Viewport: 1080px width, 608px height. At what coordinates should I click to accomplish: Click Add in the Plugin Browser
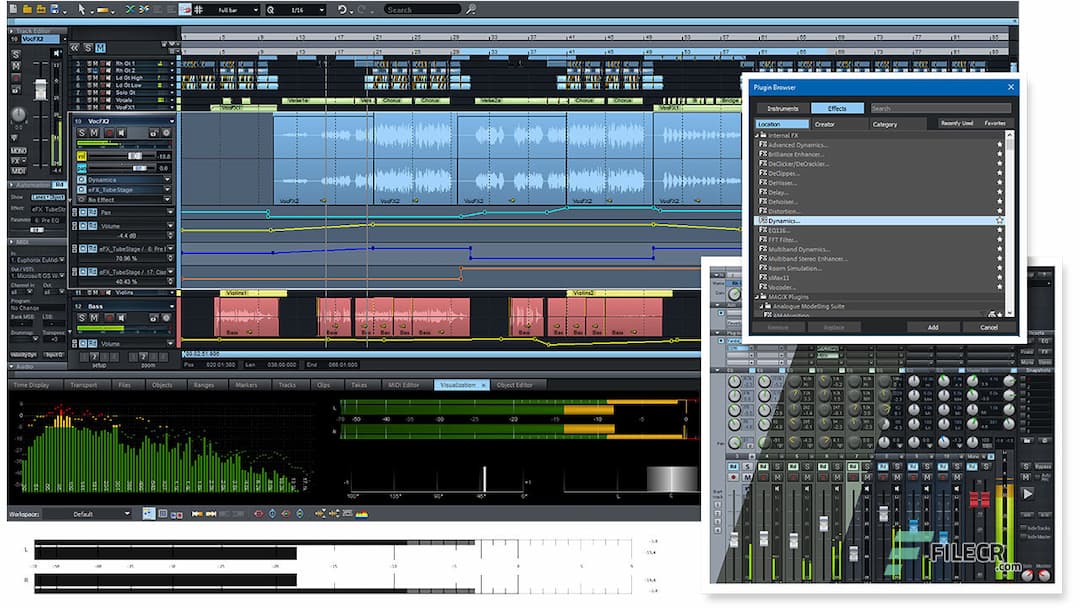[x=932, y=327]
